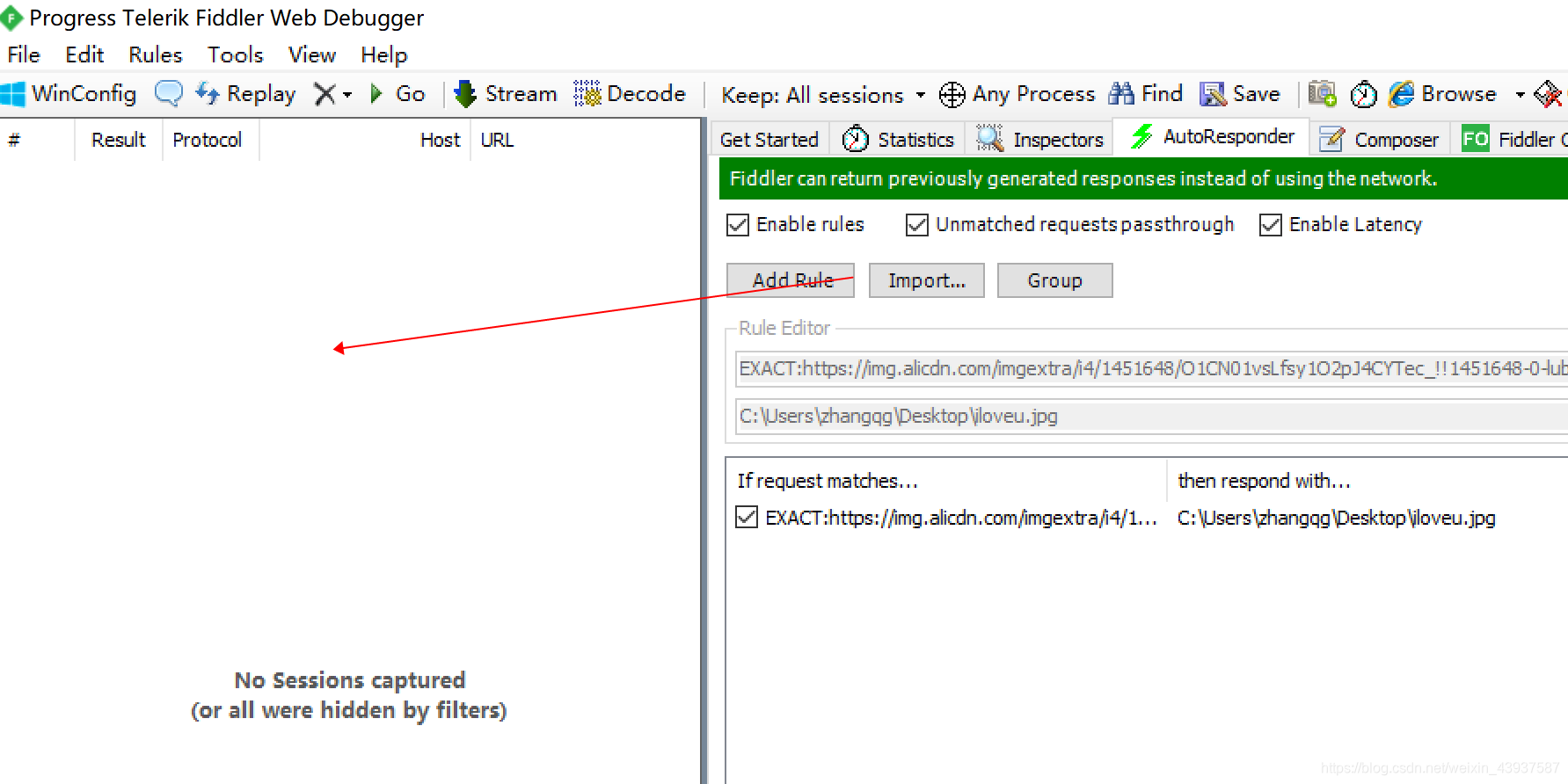Open the Remove sessions dropdown arrow

(347, 95)
